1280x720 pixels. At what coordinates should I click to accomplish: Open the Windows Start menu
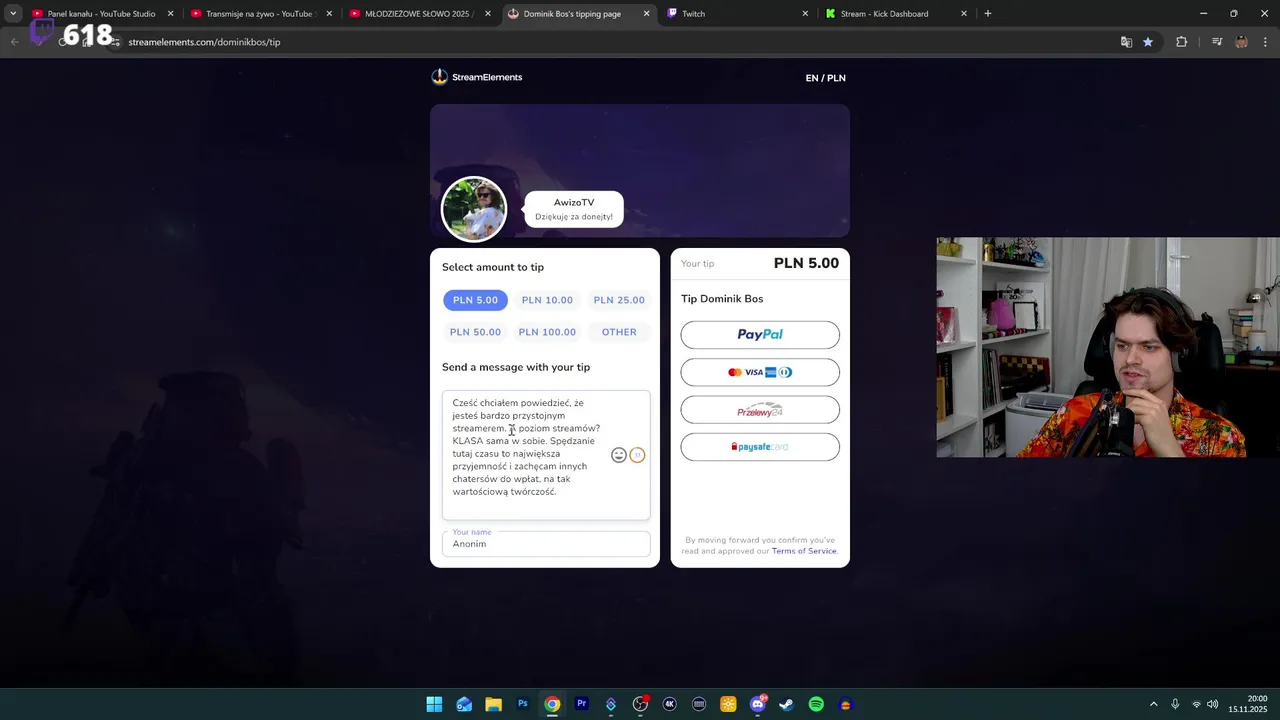(x=434, y=704)
